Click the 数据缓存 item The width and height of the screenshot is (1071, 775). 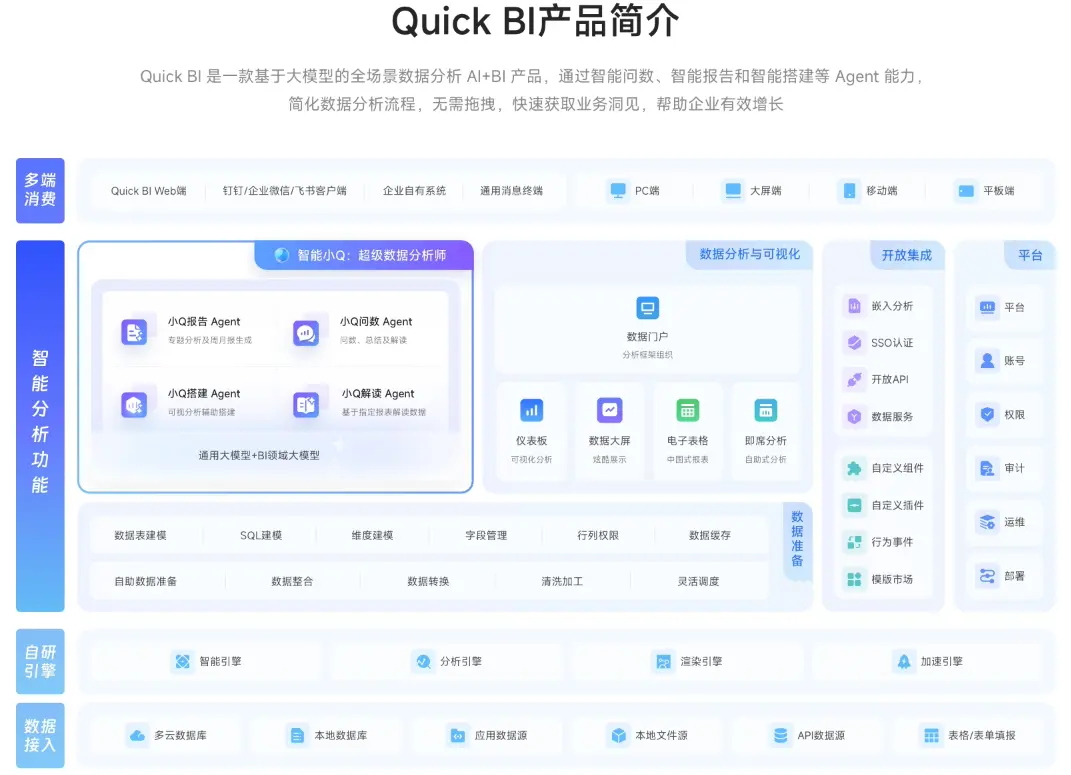tap(710, 535)
